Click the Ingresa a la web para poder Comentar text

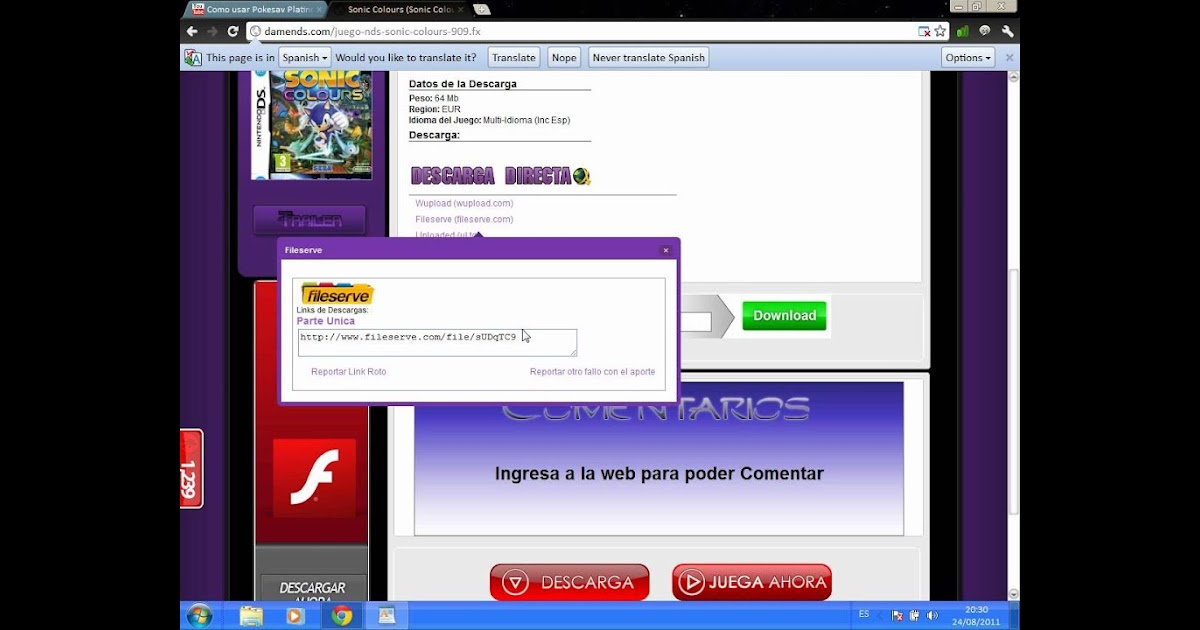click(659, 474)
